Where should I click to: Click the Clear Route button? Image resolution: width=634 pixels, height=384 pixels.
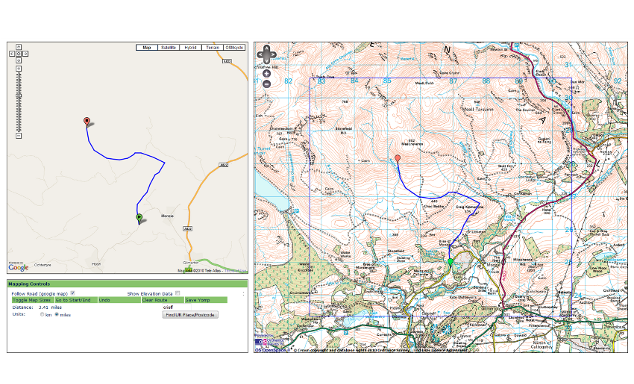pyautogui.click(x=163, y=300)
